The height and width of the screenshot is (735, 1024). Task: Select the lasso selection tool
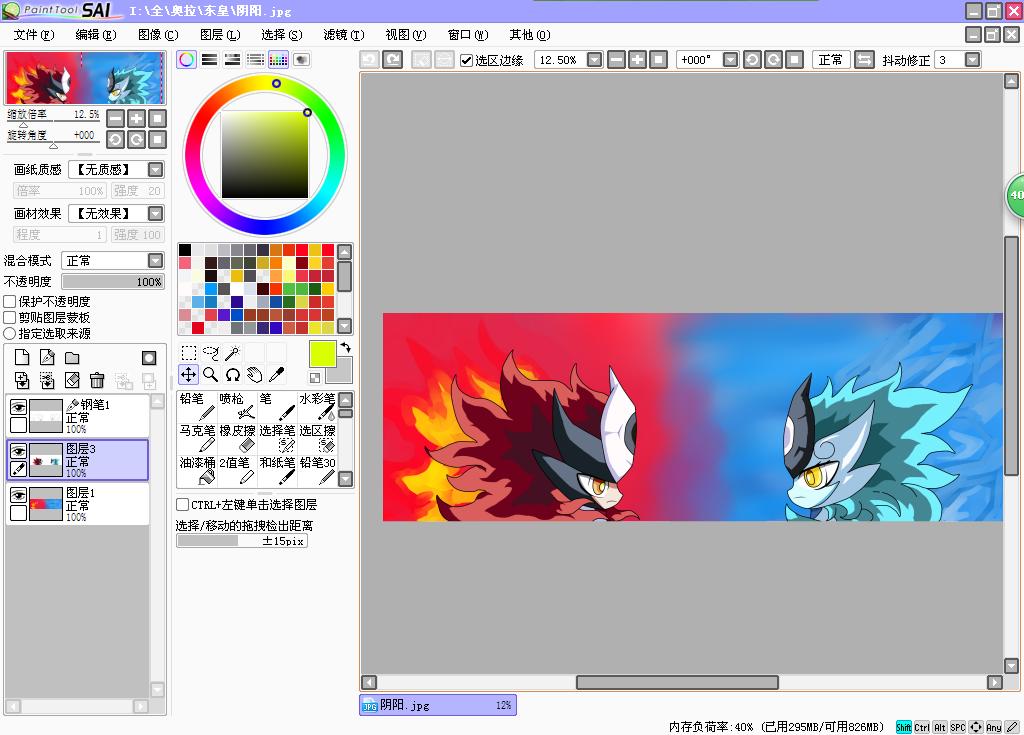211,353
